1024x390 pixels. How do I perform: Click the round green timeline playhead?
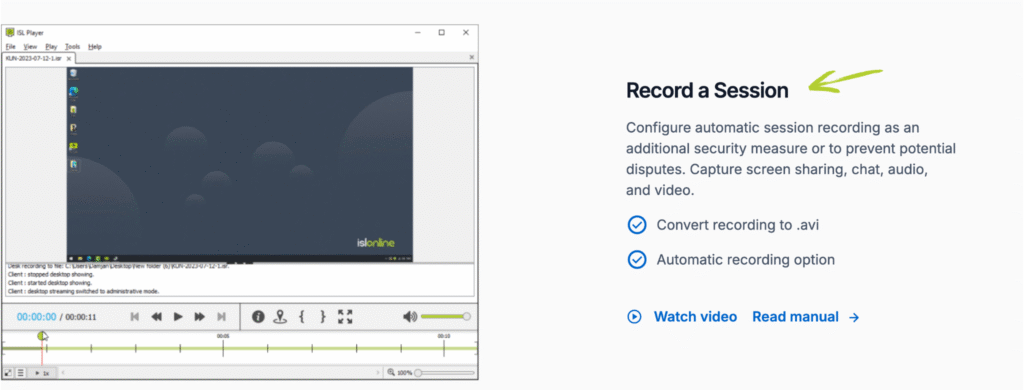coord(42,336)
